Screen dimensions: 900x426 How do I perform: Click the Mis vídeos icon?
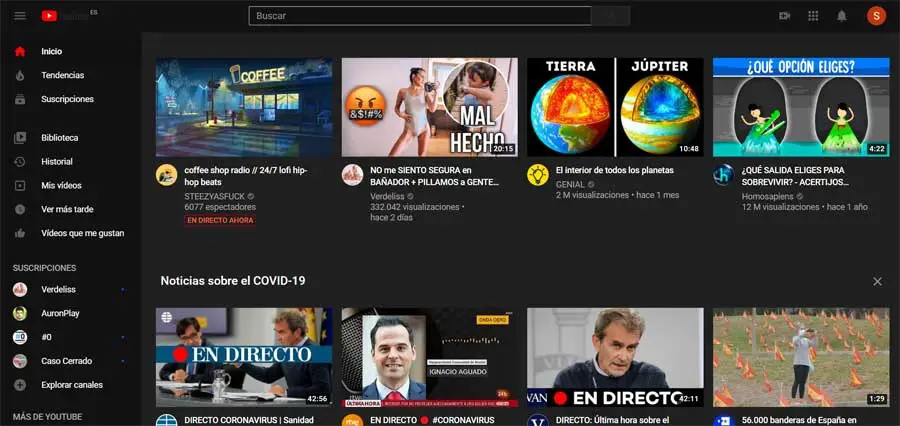(20, 185)
